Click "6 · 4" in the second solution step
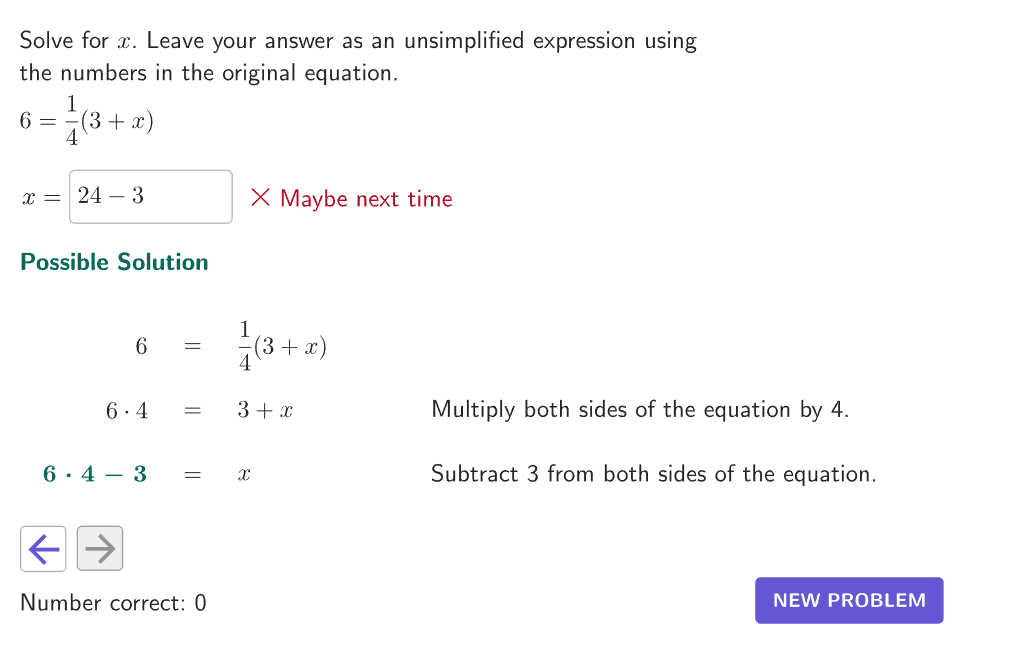 127,410
